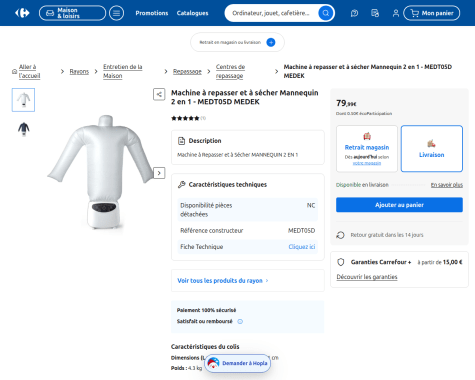The height and width of the screenshot is (380, 475).
Task: Click the Carrefour logo in header
Action: [x=22, y=13]
